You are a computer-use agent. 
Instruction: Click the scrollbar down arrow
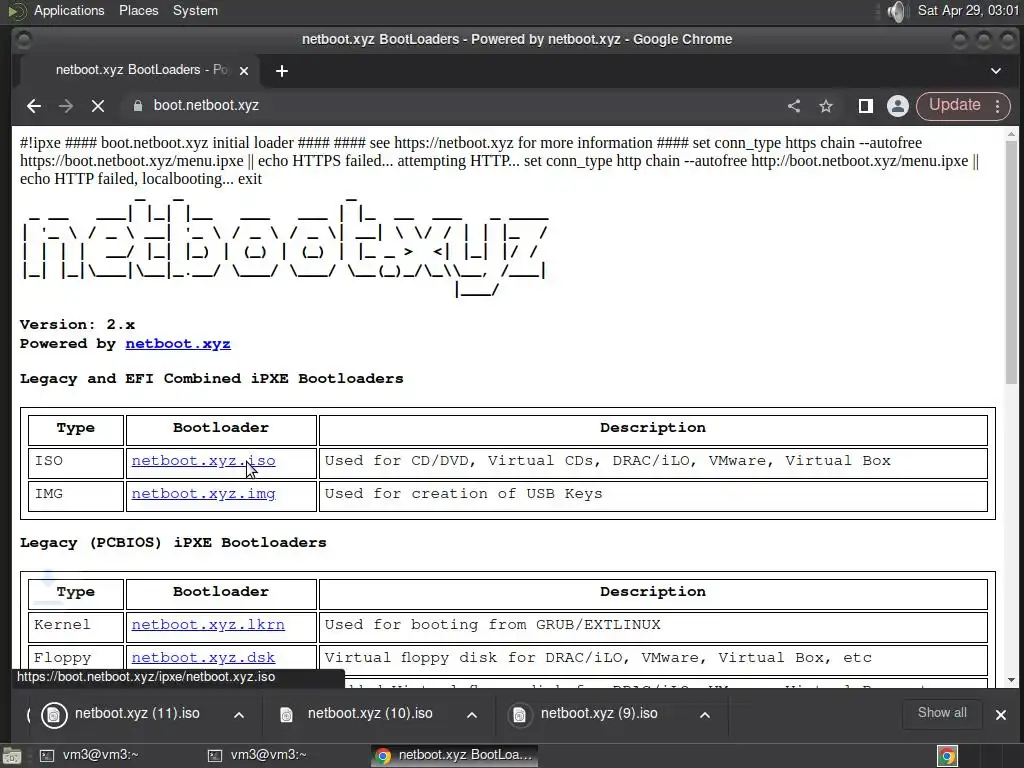click(x=1011, y=680)
